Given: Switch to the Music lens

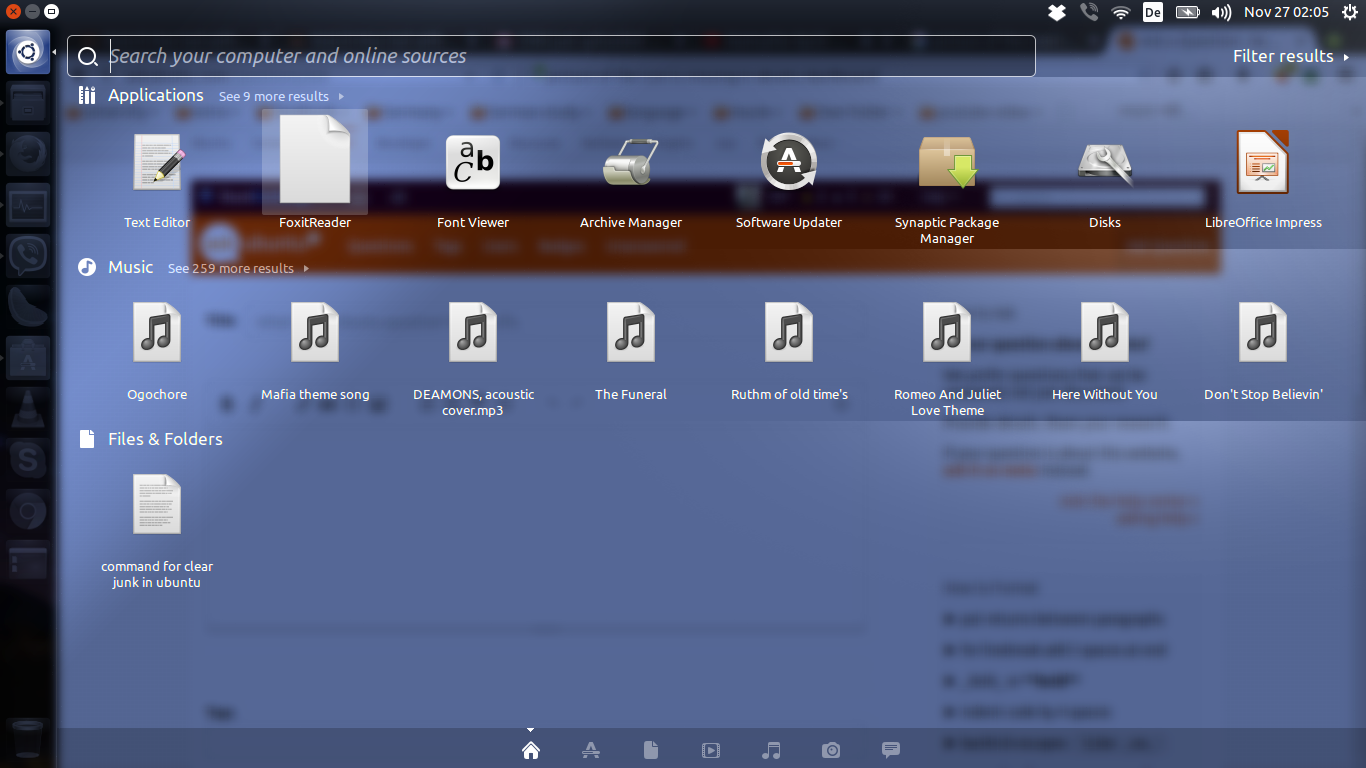Looking at the screenshot, I should pyautogui.click(x=771, y=749).
